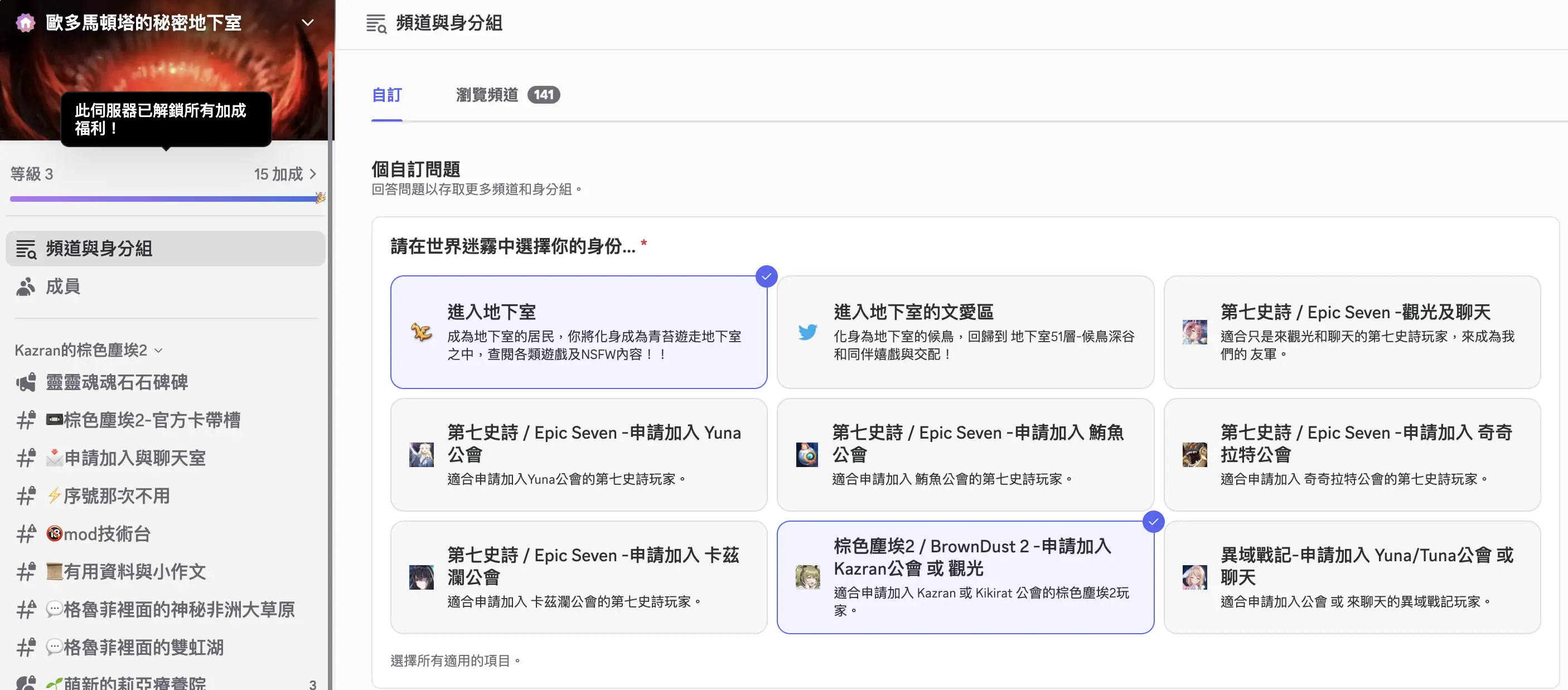
Task: Click the members people icon
Action: pos(26,286)
